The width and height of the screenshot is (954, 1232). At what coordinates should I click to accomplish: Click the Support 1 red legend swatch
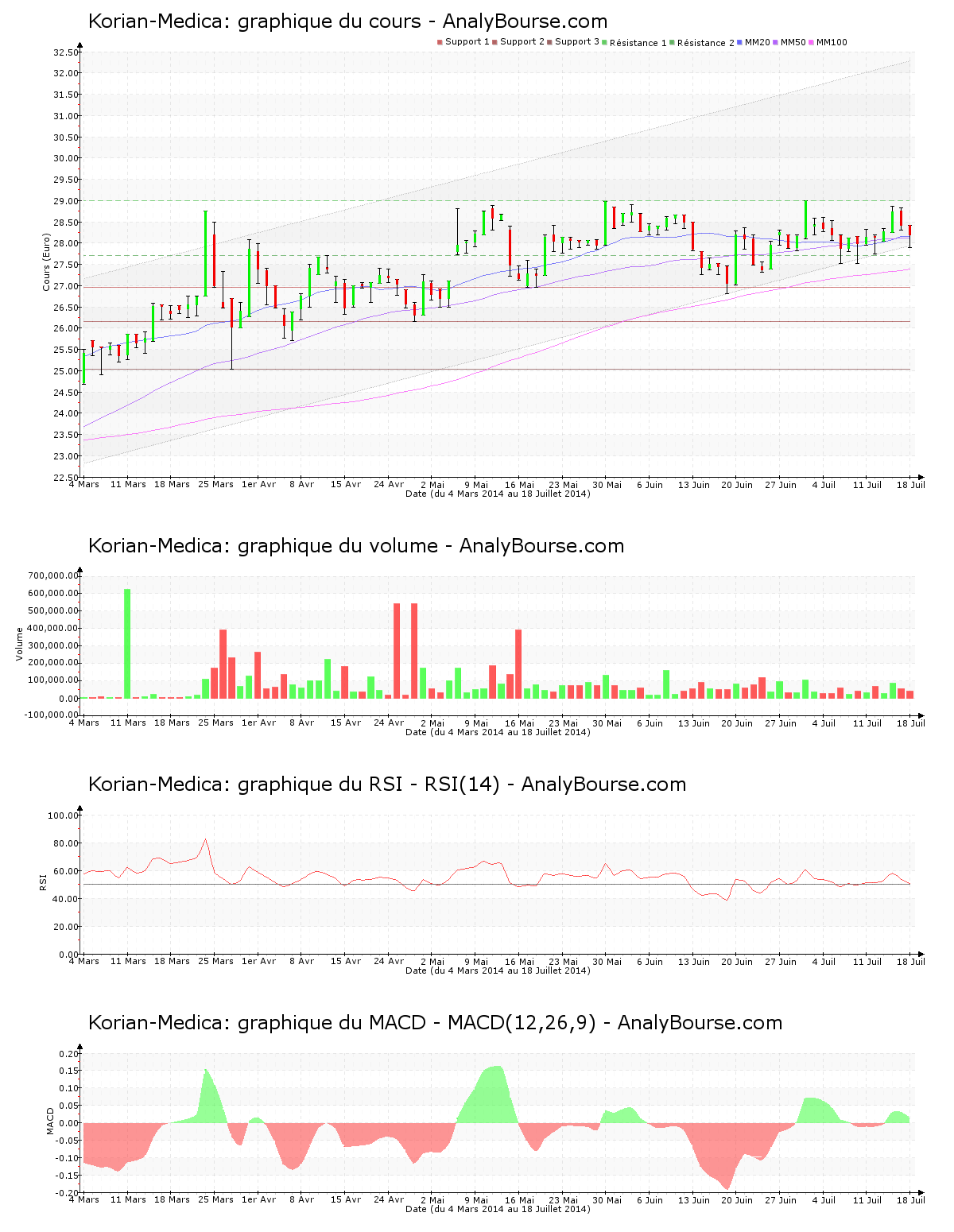pyautogui.click(x=440, y=42)
